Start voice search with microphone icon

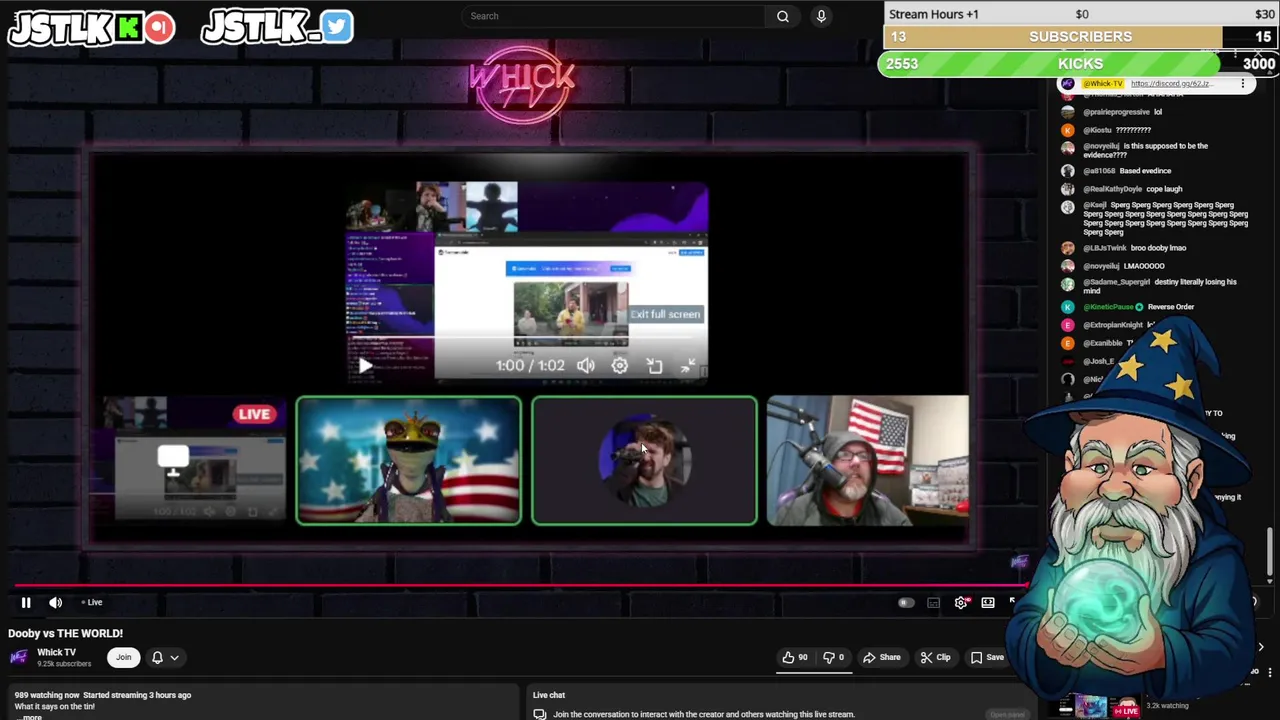pyautogui.click(x=821, y=16)
